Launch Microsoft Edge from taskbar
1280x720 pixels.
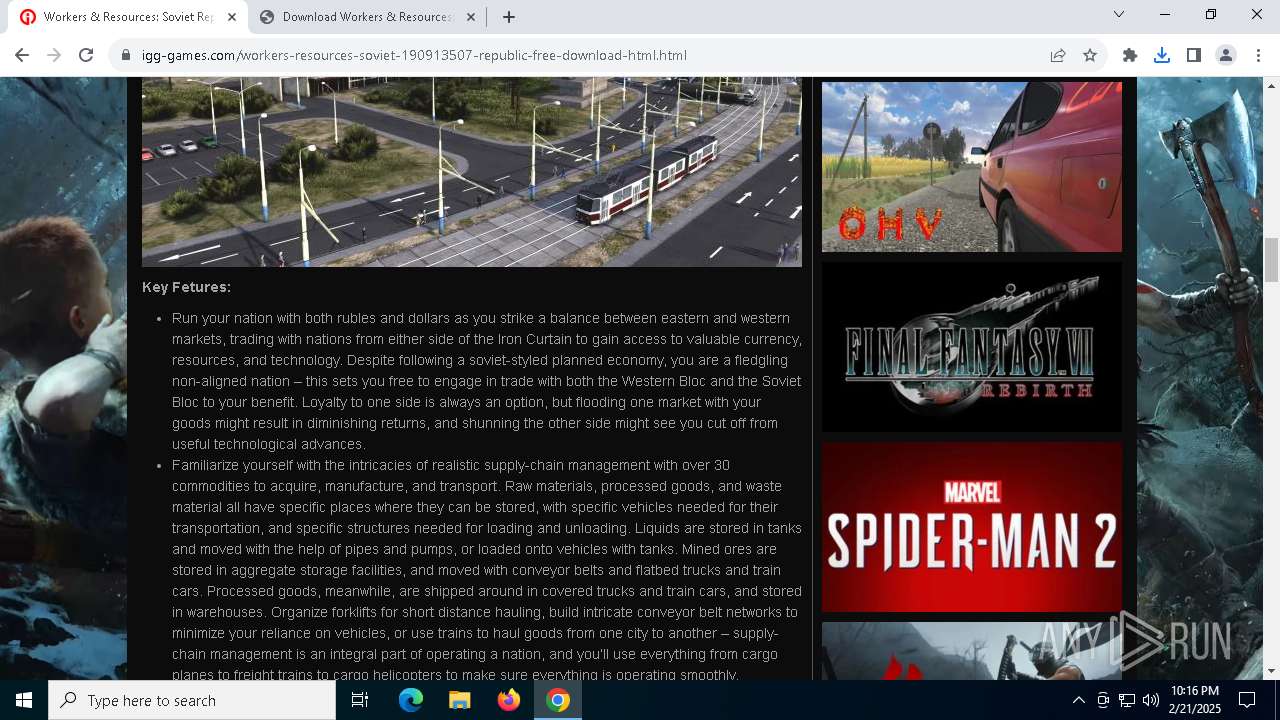click(411, 700)
